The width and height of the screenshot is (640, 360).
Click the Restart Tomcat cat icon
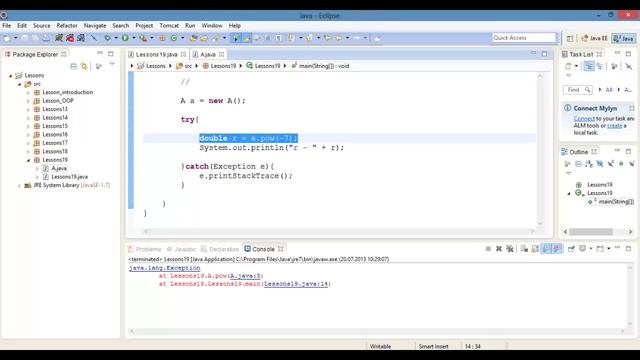(x=81, y=38)
